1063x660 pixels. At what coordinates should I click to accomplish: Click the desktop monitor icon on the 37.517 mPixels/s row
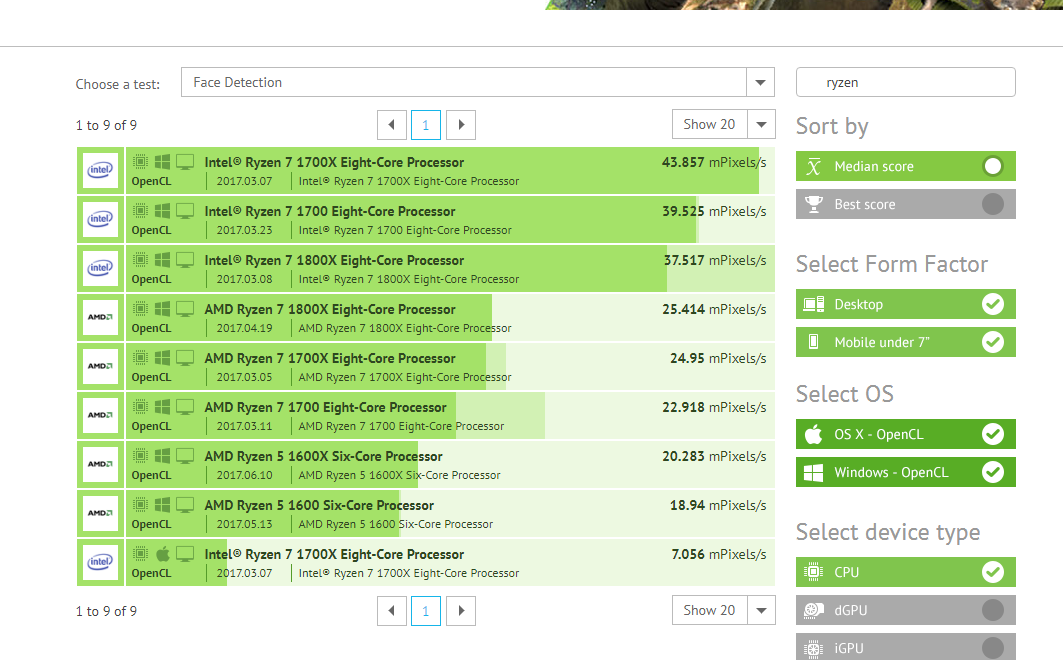pos(185,260)
